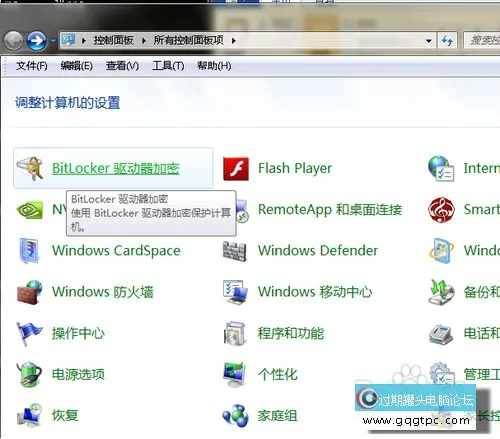Image resolution: width=500 pixels, height=439 pixels.
Task: Click the 恢复 link
Action: pos(65,416)
